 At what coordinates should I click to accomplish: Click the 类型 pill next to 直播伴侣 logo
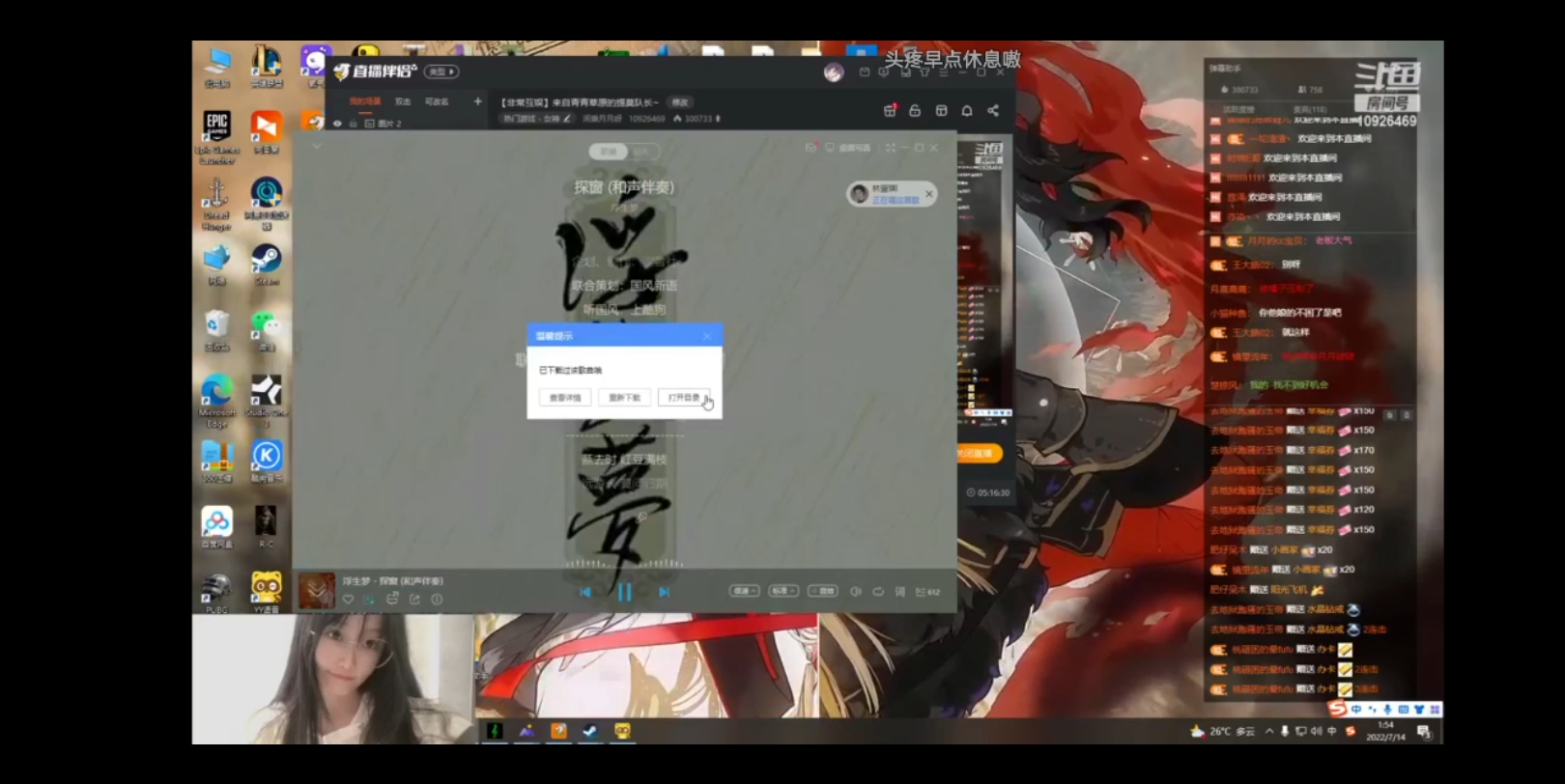click(441, 71)
